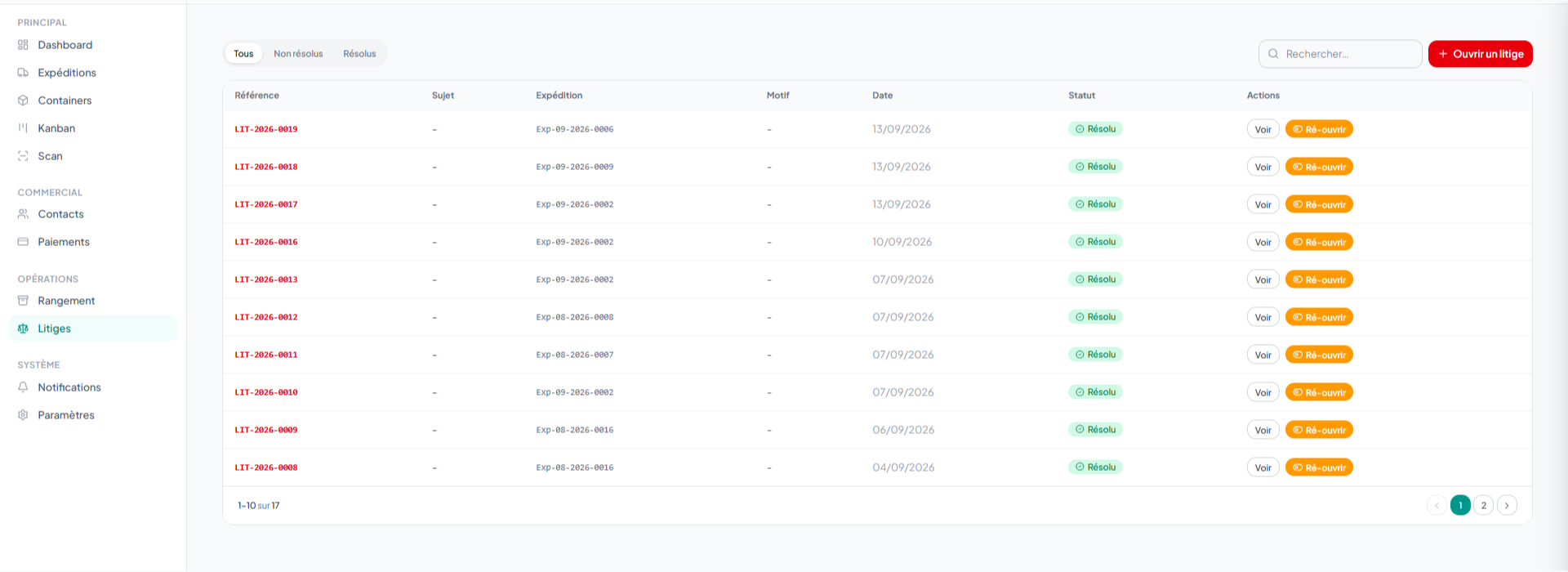The image size is (1568, 572).
Task: Open Rangement archive icon
Action: (23, 301)
